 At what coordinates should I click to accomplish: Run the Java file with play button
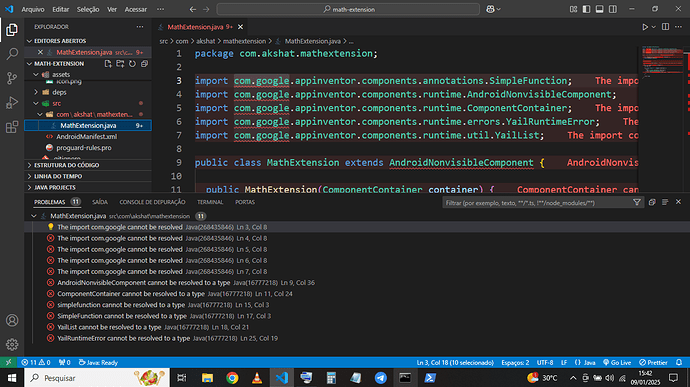645,27
